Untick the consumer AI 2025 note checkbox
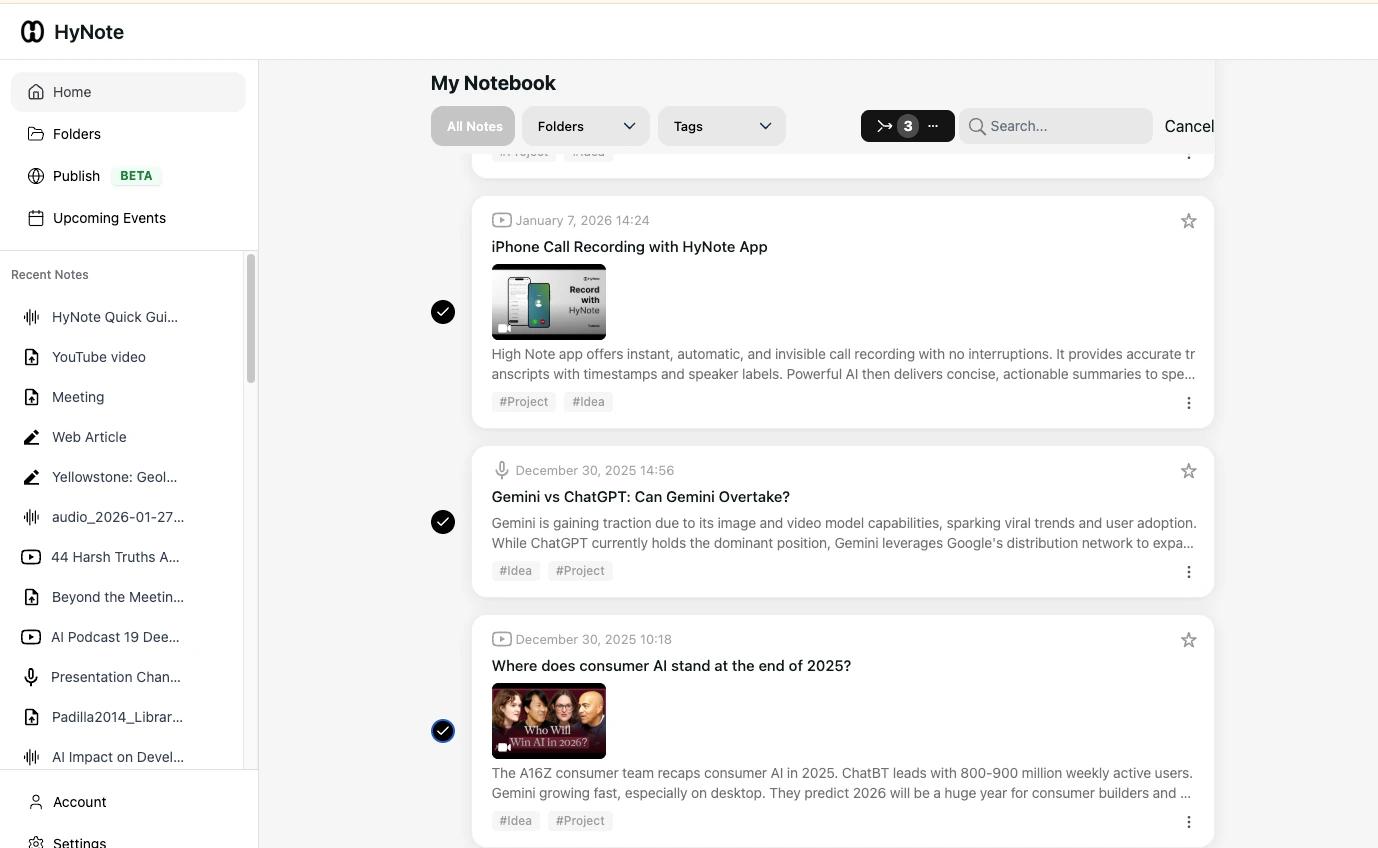This screenshot has width=1378, height=848. coord(443,731)
